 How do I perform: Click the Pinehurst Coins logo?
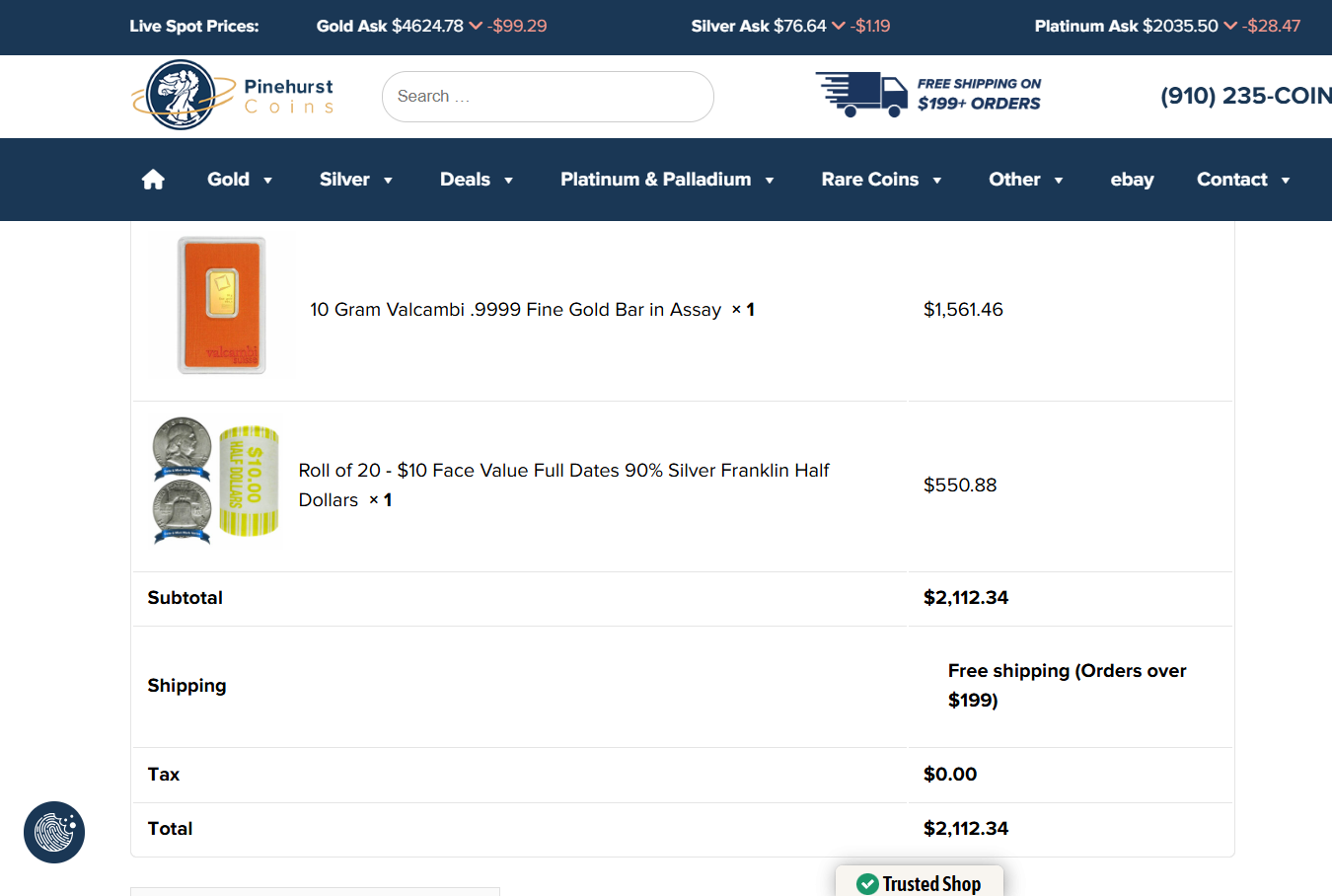point(233,96)
